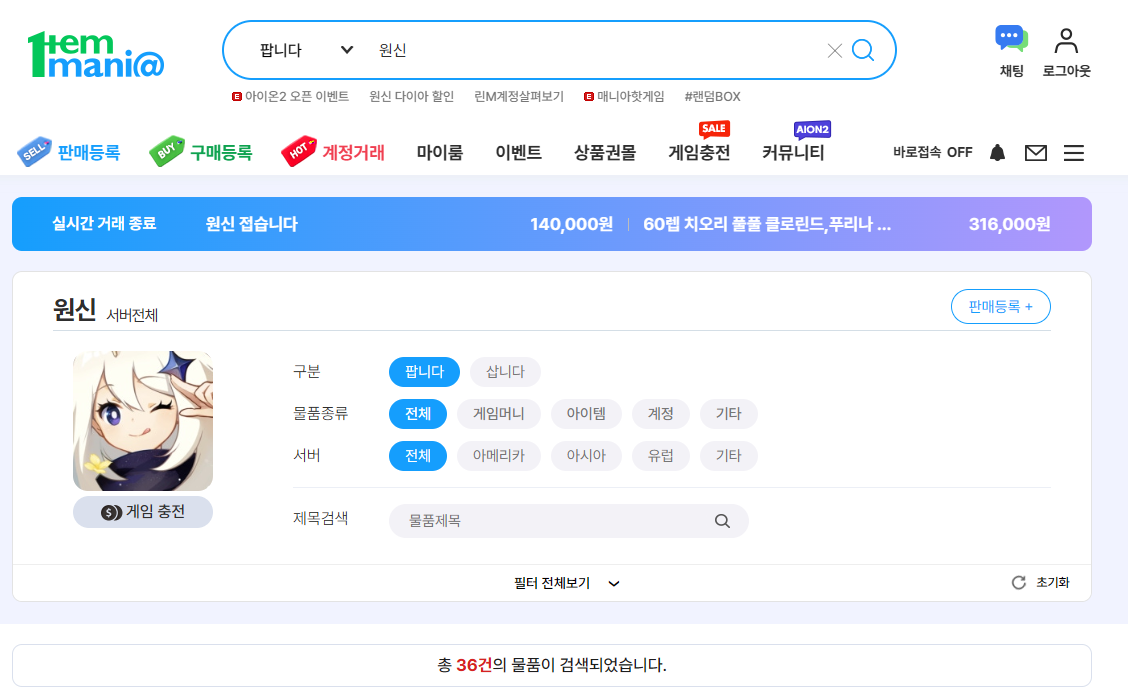Click the SALE badge above 게임충전

coord(714,128)
